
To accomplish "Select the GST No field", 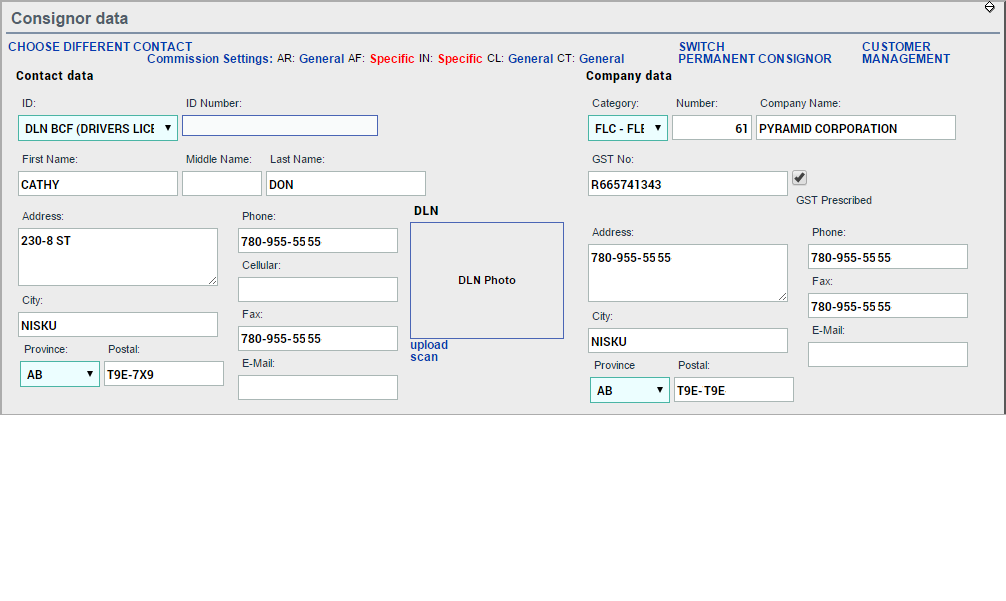I will [688, 184].
